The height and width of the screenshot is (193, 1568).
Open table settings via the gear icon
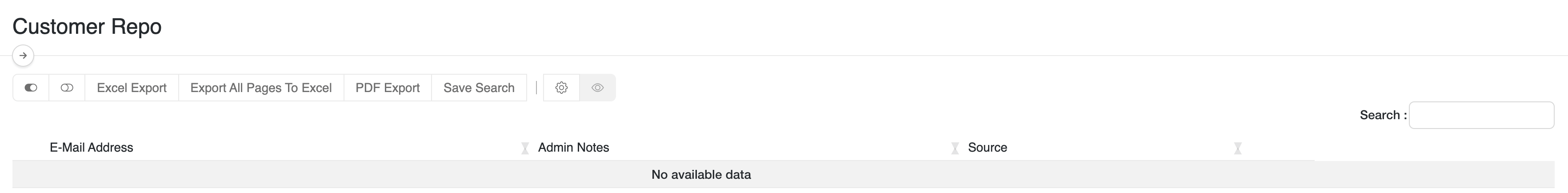561,88
